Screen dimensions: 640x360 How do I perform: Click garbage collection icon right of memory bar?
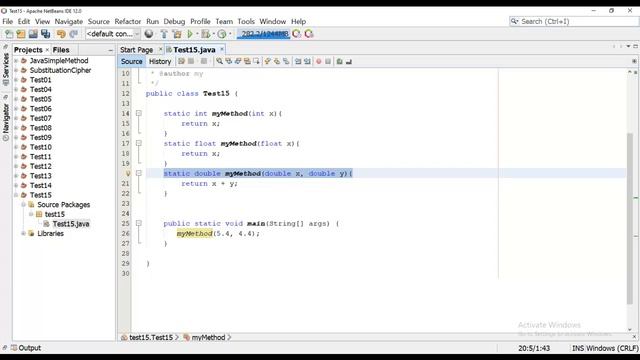point(297,34)
